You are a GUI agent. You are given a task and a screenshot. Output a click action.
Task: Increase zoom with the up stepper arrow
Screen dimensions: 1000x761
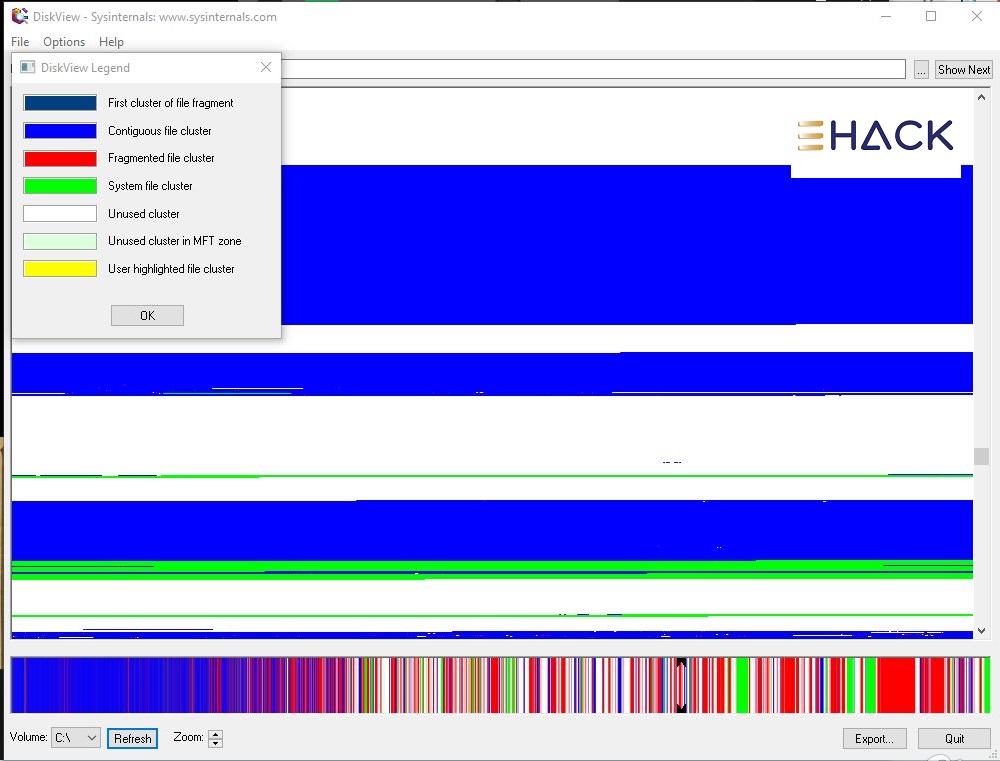pos(216,734)
